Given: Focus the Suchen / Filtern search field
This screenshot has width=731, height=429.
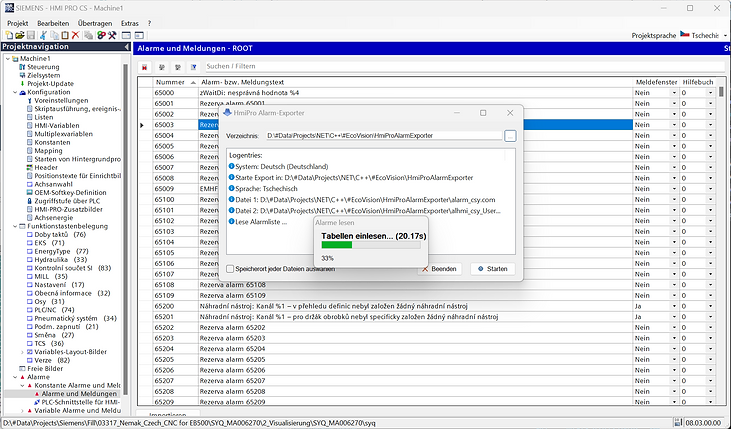Looking at the screenshot, I should tap(463, 67).
